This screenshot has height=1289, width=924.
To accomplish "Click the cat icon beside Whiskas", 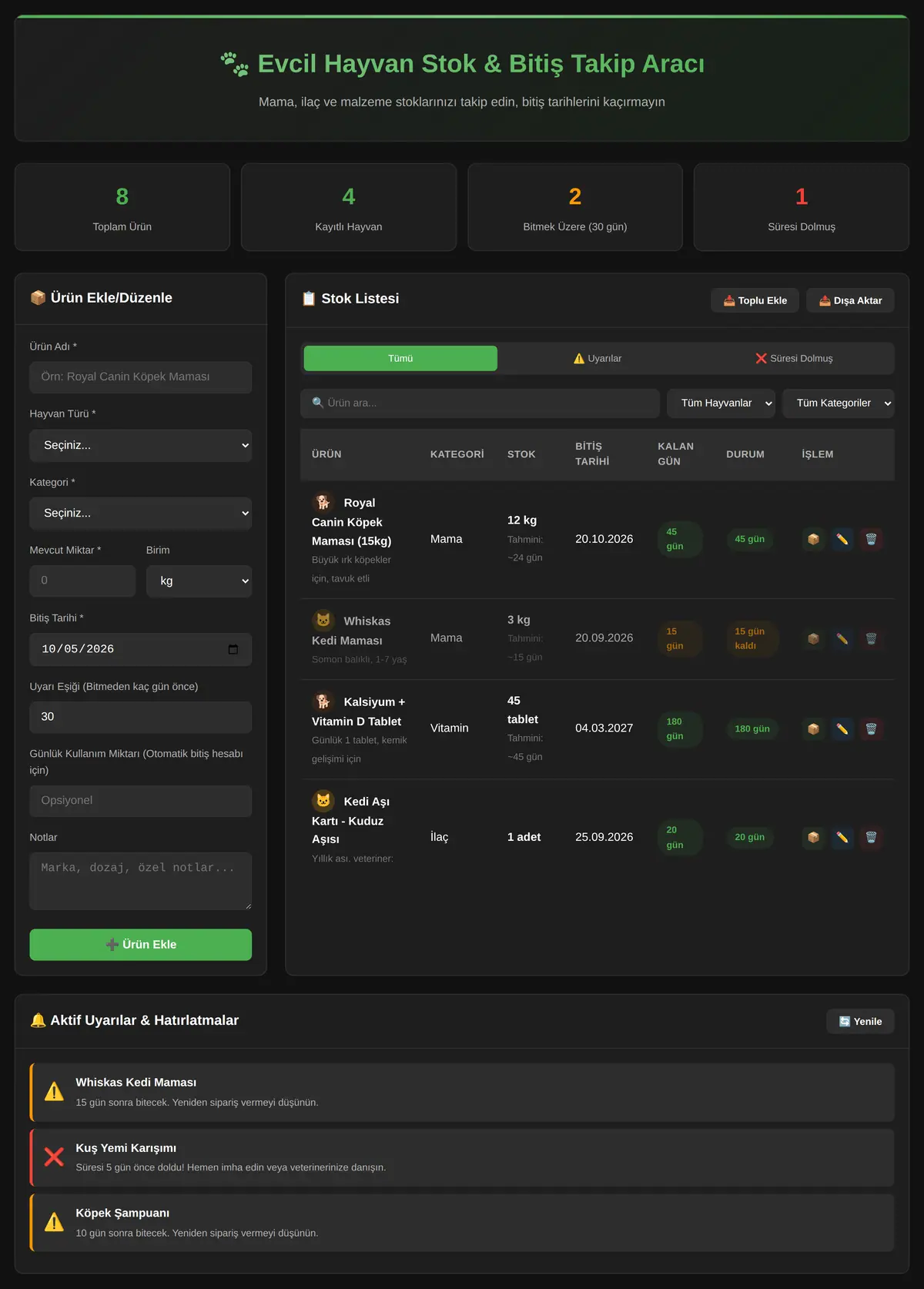I will coord(323,621).
